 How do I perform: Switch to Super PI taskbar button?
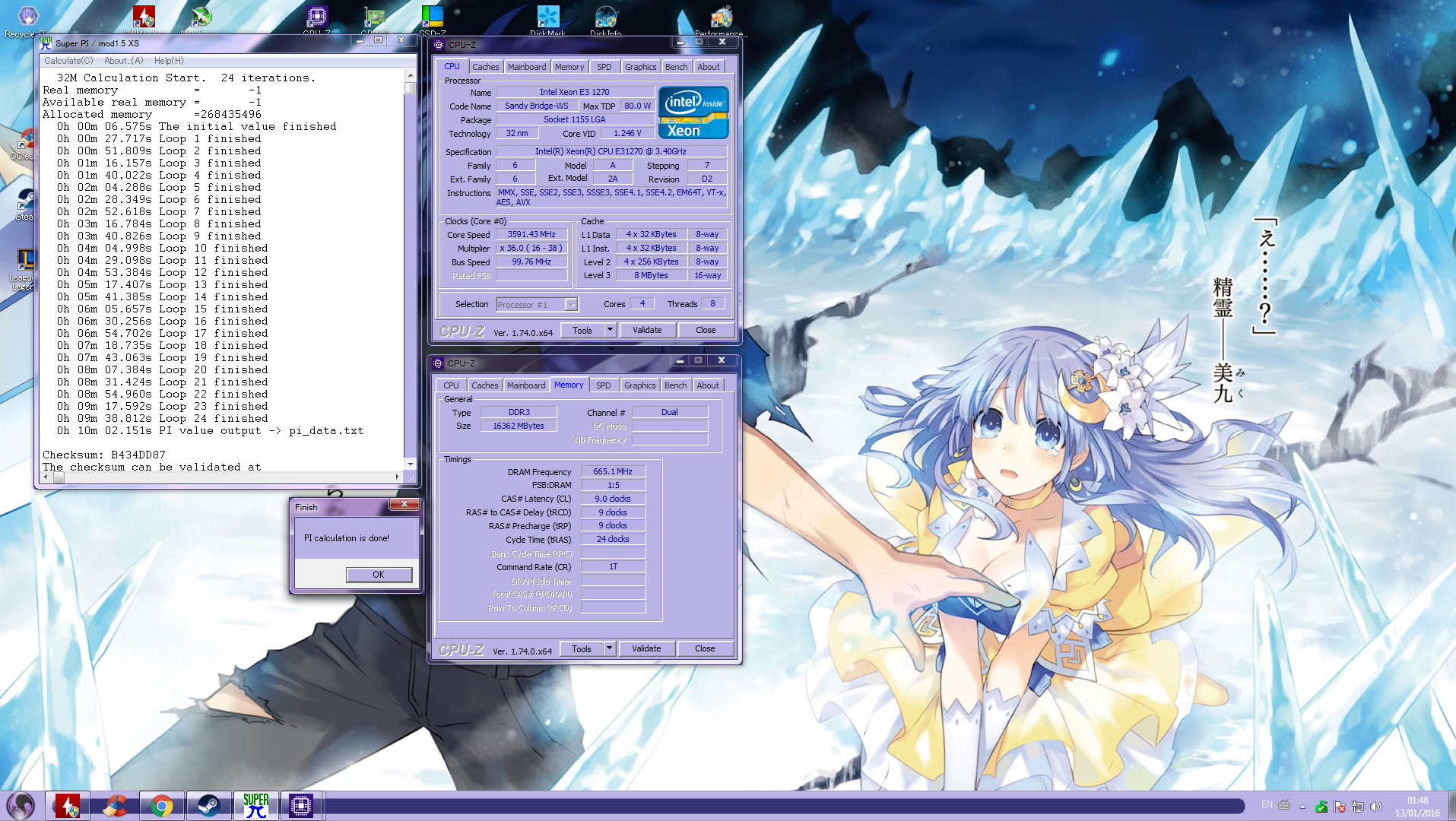click(x=255, y=805)
